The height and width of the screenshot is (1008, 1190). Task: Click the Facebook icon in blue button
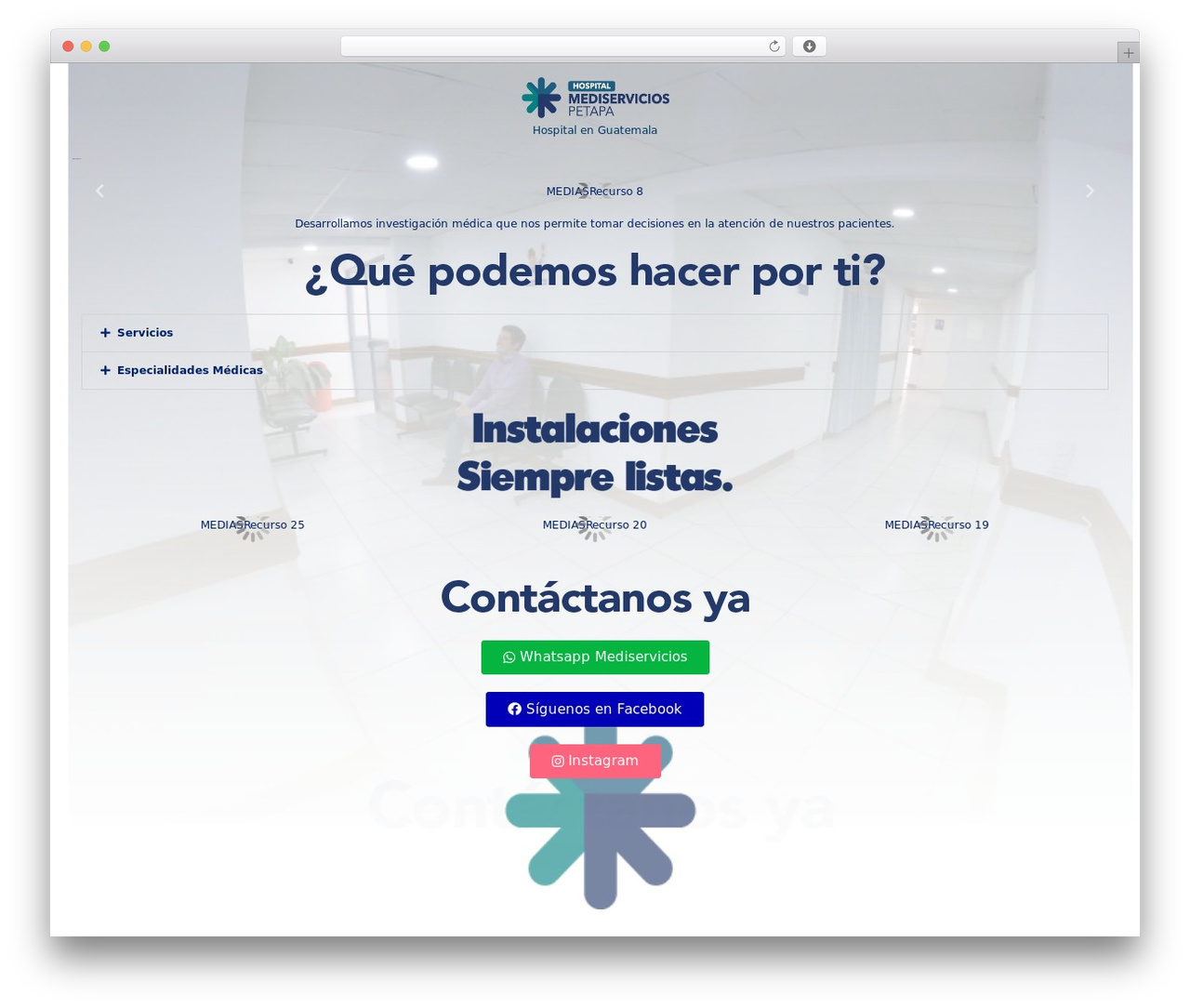[514, 710]
